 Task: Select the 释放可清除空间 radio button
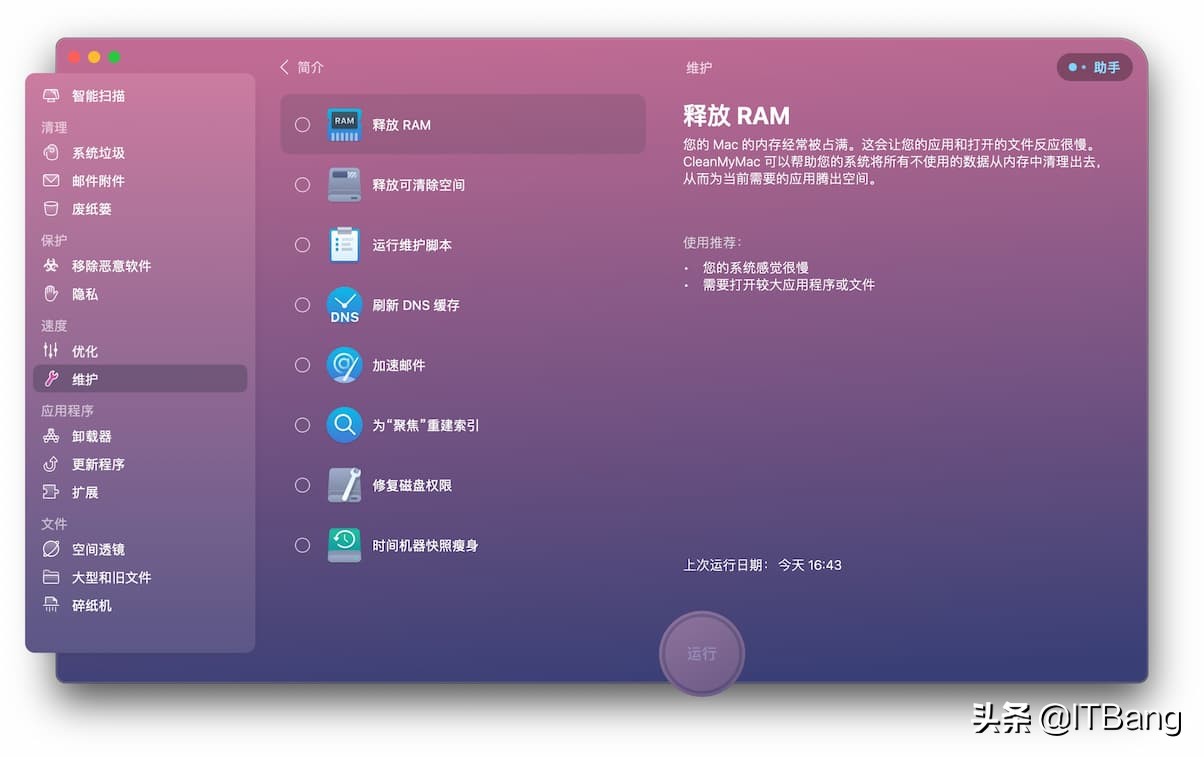point(302,185)
